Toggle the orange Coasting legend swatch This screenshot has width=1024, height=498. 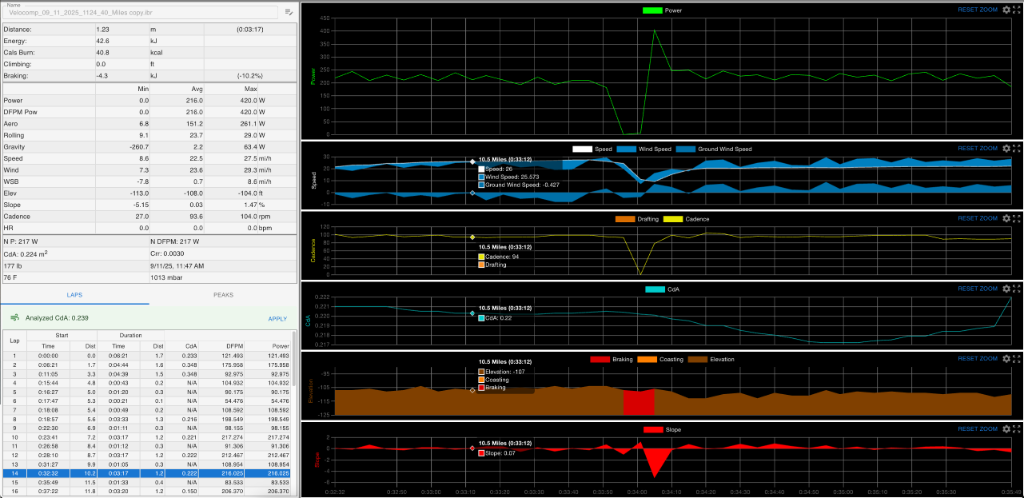[648, 359]
